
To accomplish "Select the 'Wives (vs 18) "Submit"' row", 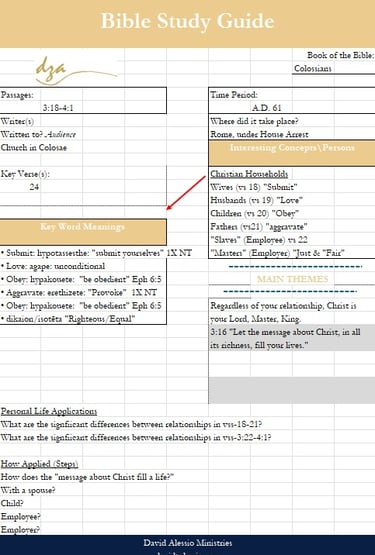I will tap(254, 187).
